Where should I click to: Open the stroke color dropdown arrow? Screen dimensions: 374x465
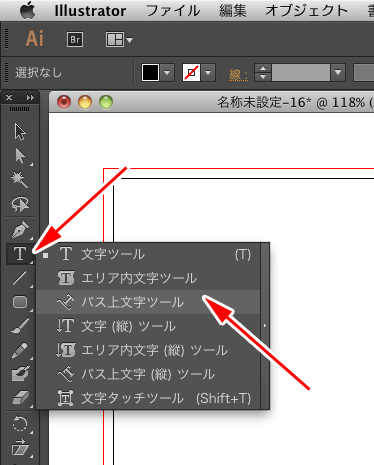click(208, 72)
